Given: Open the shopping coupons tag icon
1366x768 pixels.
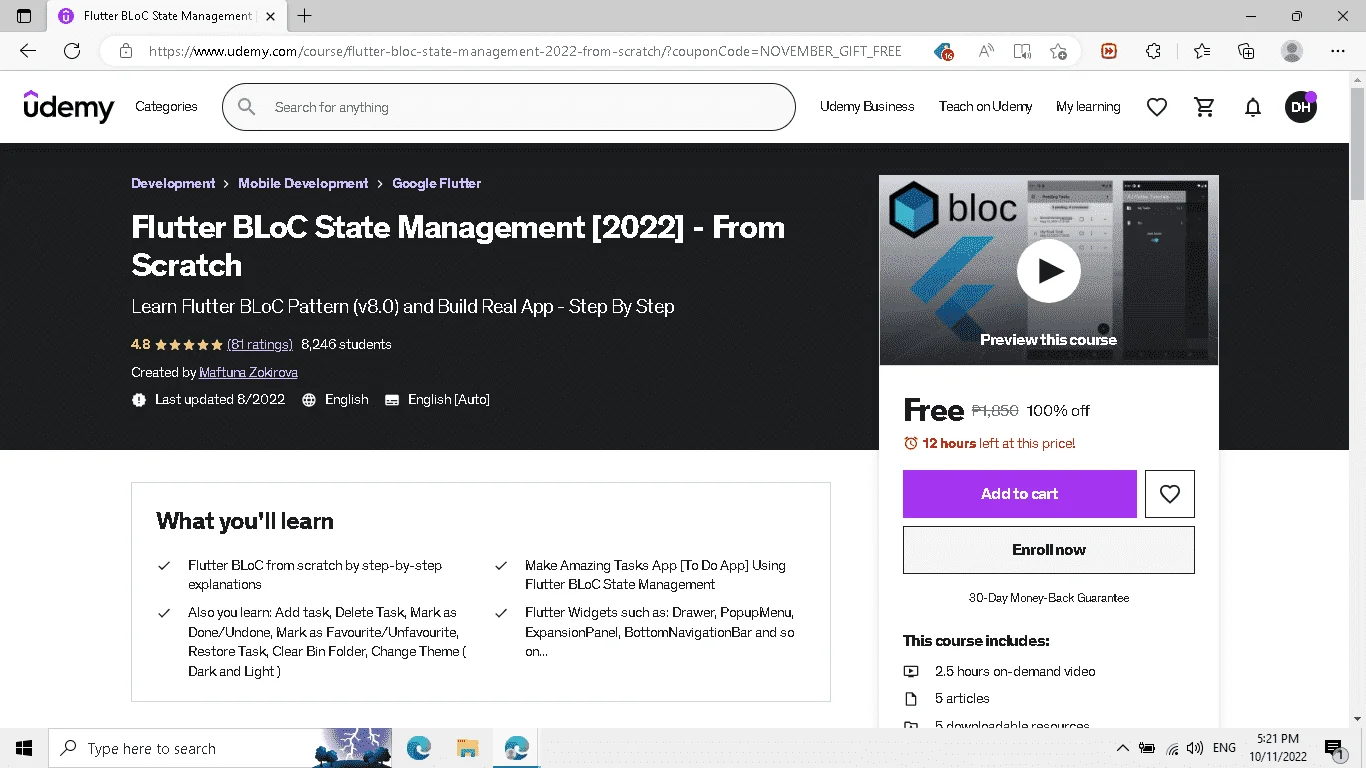Looking at the screenshot, I should pyautogui.click(x=943, y=51).
